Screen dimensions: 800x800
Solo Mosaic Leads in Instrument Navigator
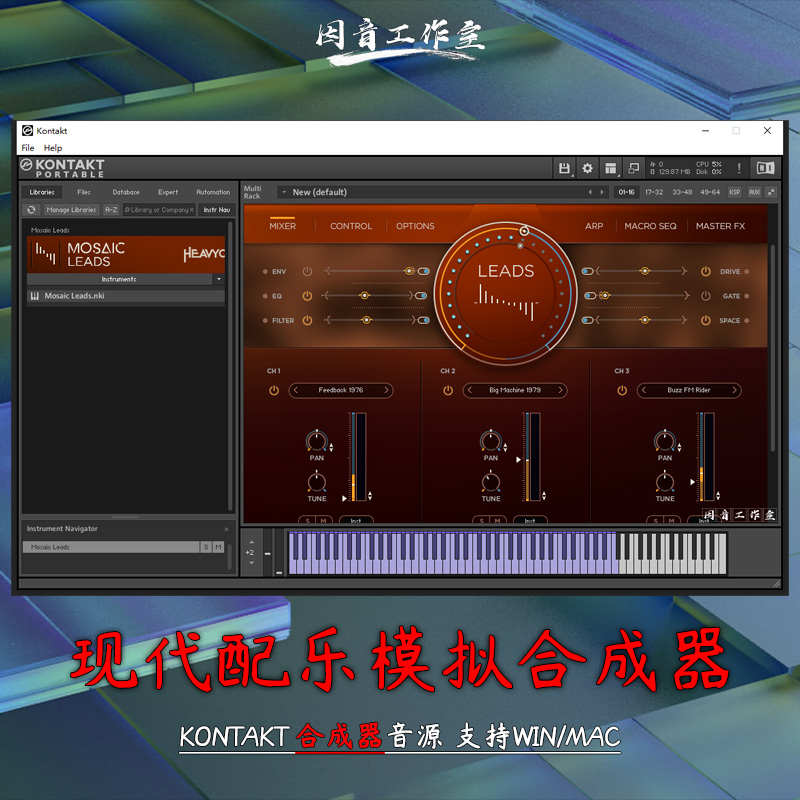point(206,547)
